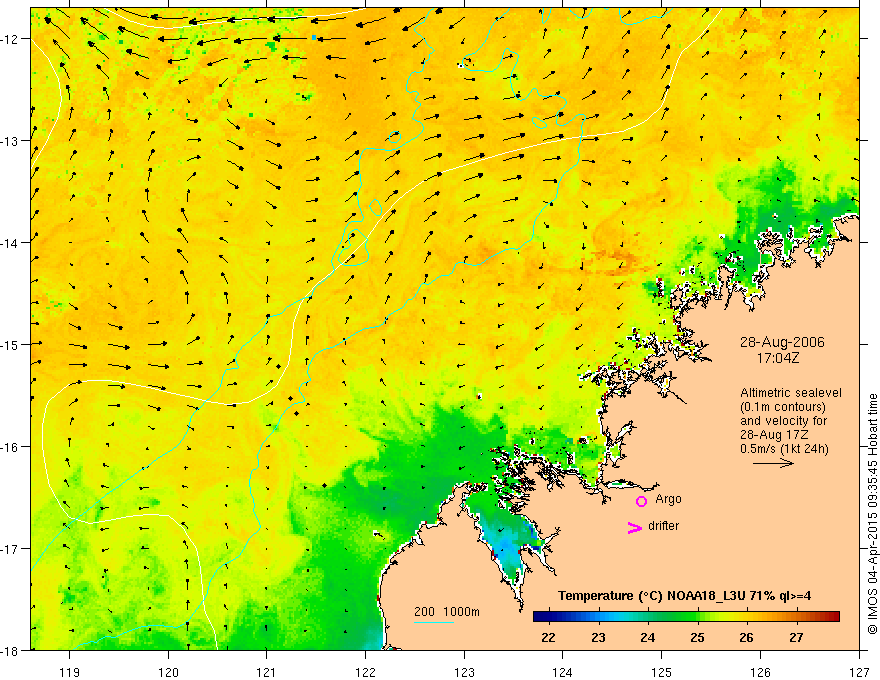Click the longitude 124 axis label
This screenshot has height=680, width=880.
pos(563,672)
